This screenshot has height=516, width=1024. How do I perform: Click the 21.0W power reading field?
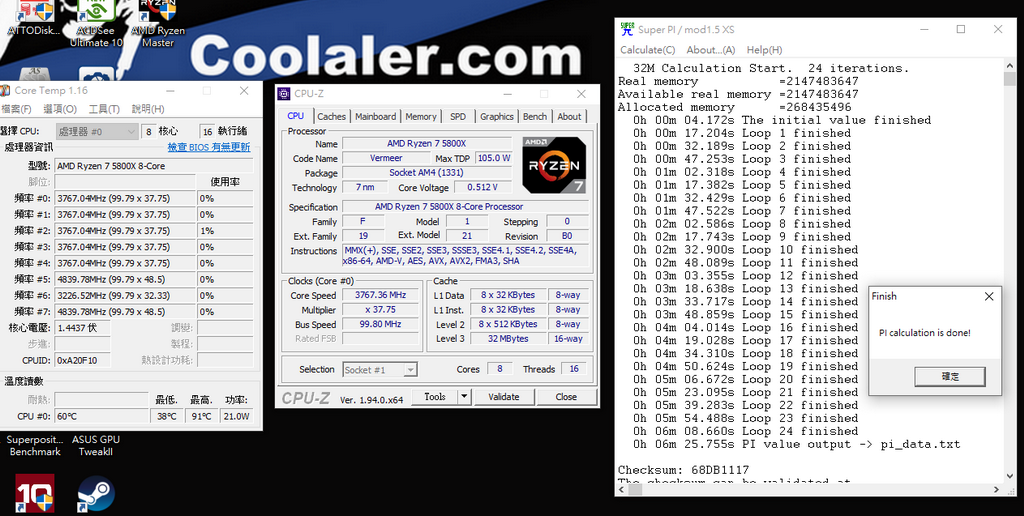(236, 416)
